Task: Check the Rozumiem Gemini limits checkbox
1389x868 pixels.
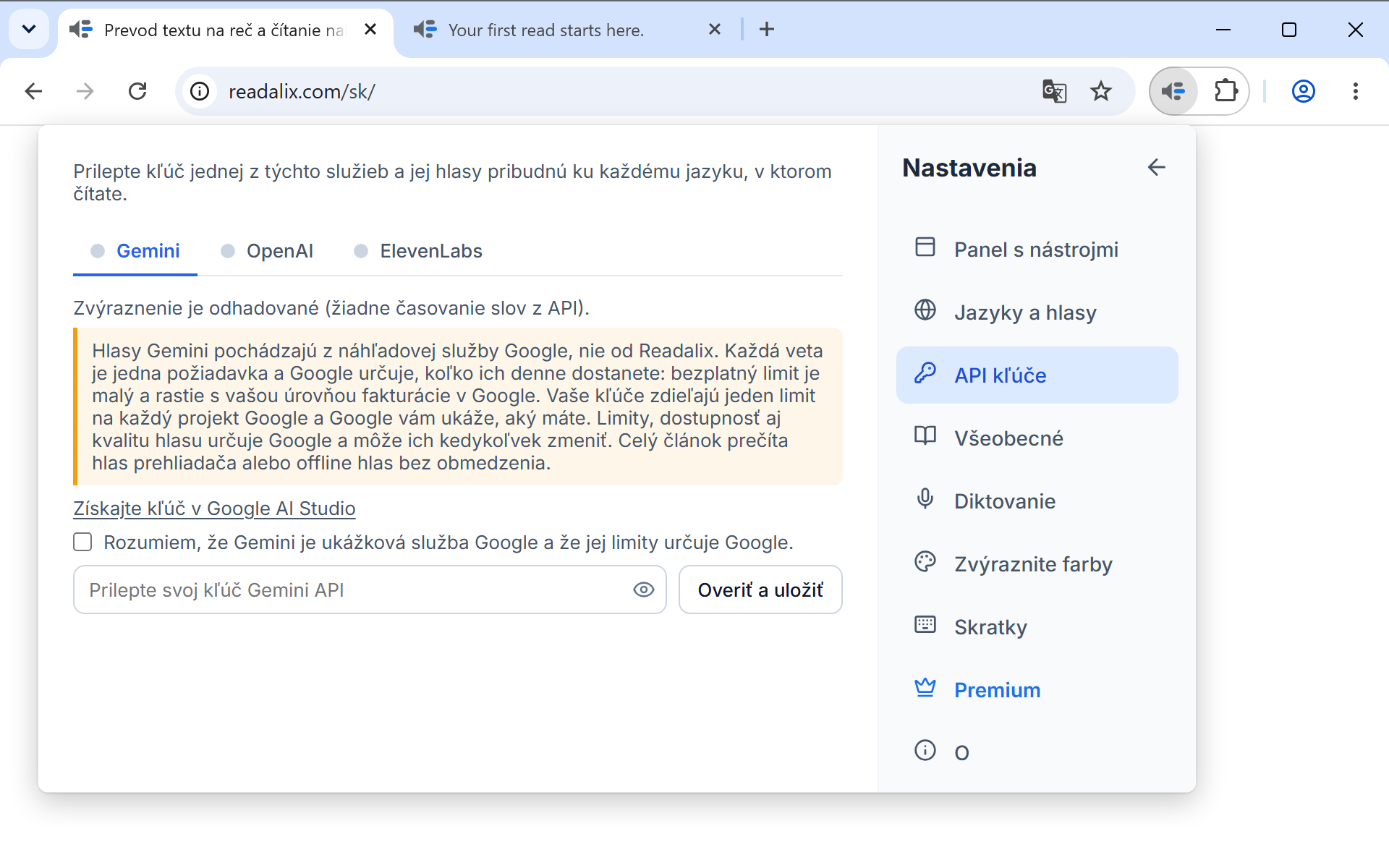Action: coord(82,542)
